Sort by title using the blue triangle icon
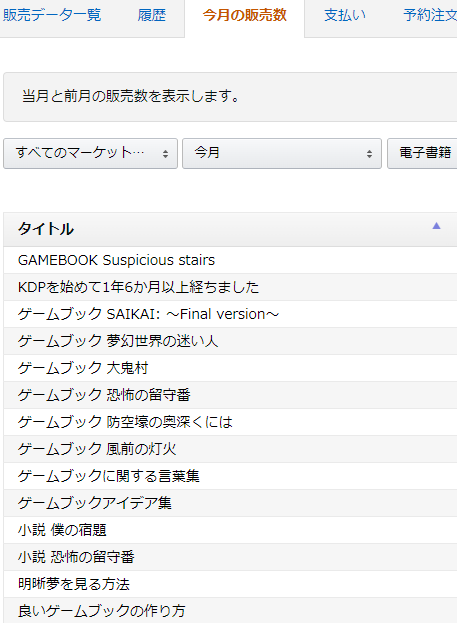 [x=436, y=226]
